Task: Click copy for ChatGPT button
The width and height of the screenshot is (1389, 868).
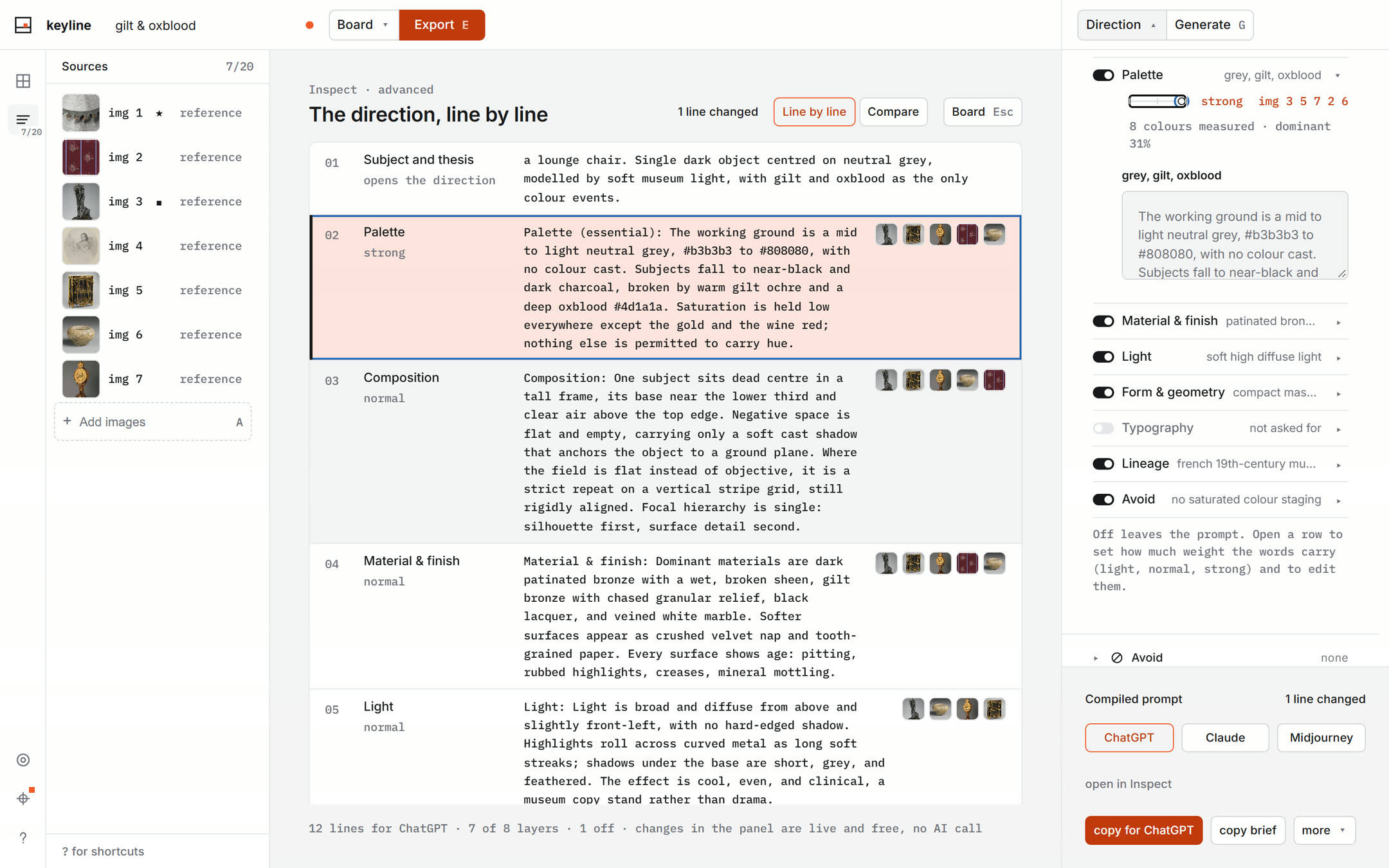Action: click(1143, 830)
